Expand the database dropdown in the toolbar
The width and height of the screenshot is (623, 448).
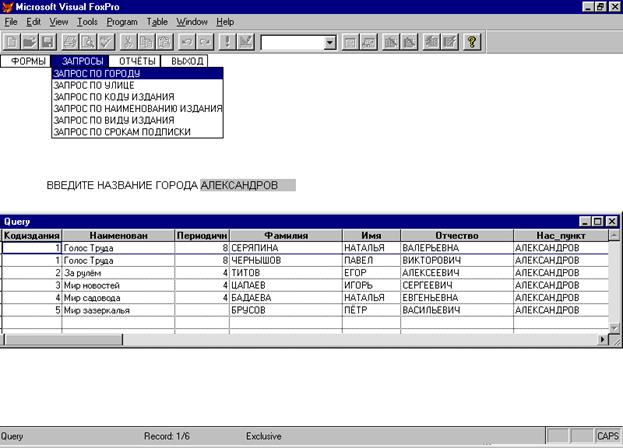(x=330, y=43)
